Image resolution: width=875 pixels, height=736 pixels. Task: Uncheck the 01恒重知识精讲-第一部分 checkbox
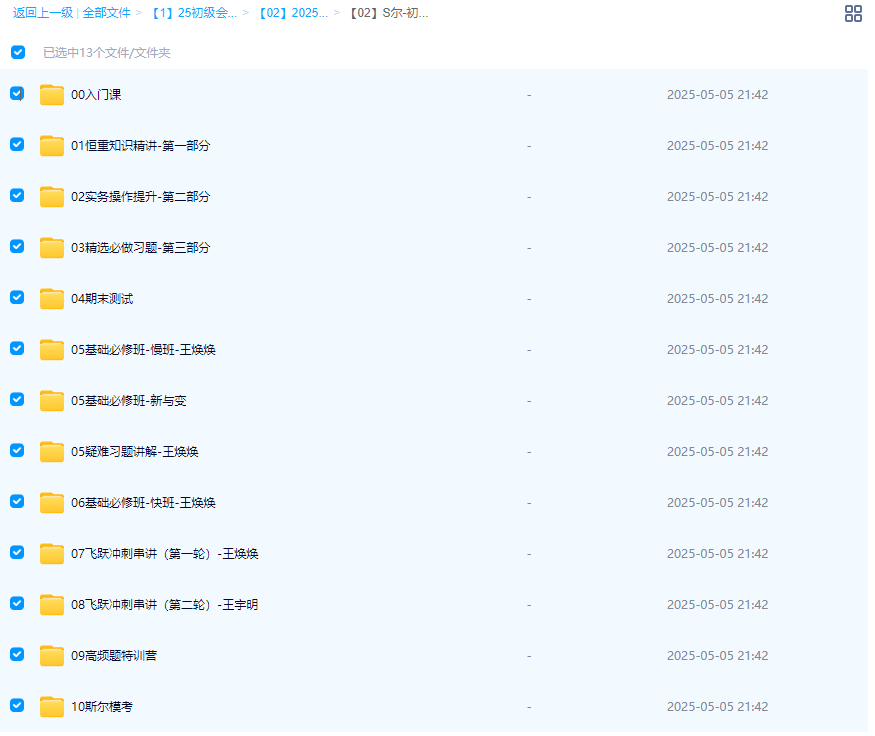(17, 144)
